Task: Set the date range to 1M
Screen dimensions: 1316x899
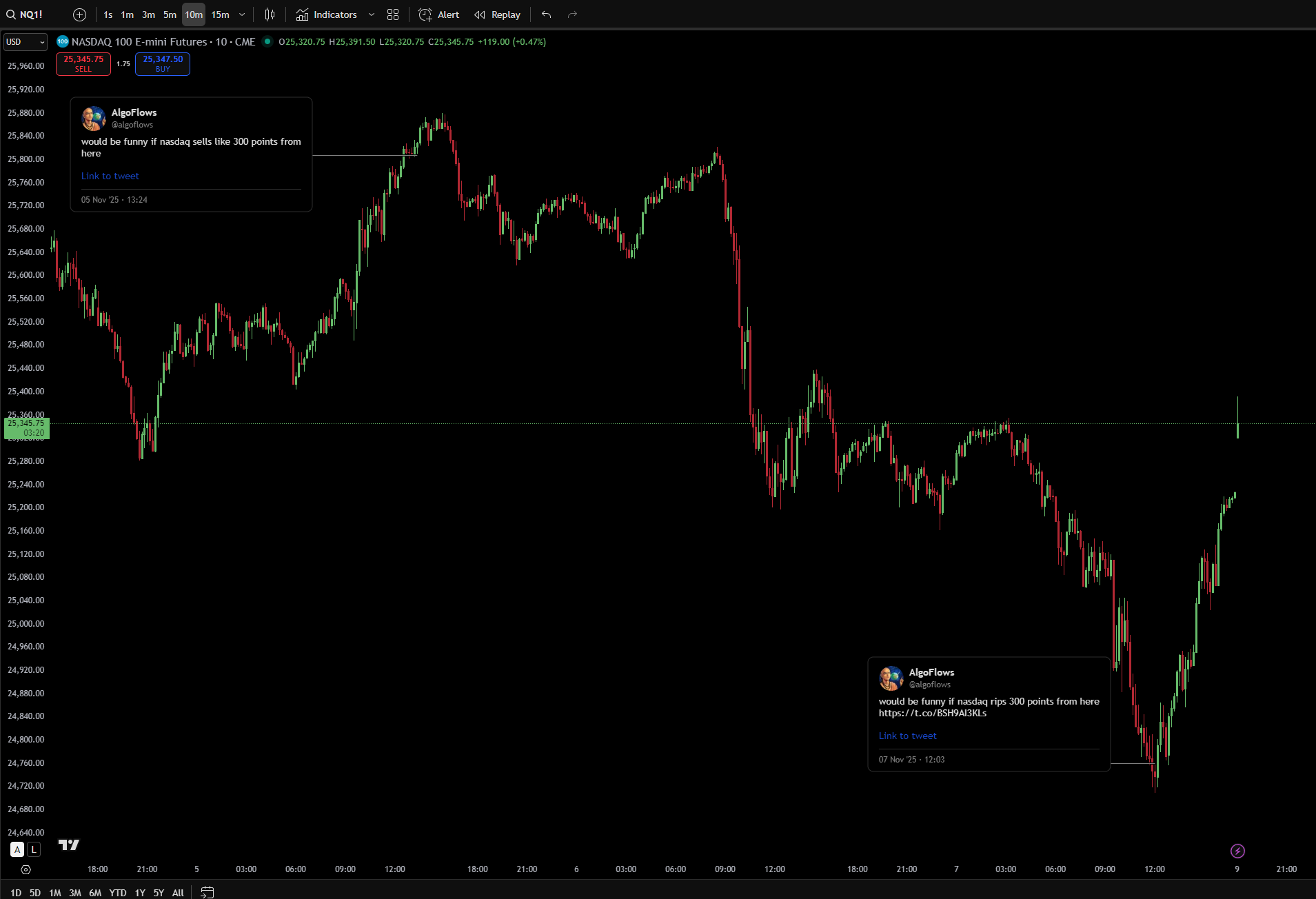Action: click(x=55, y=892)
